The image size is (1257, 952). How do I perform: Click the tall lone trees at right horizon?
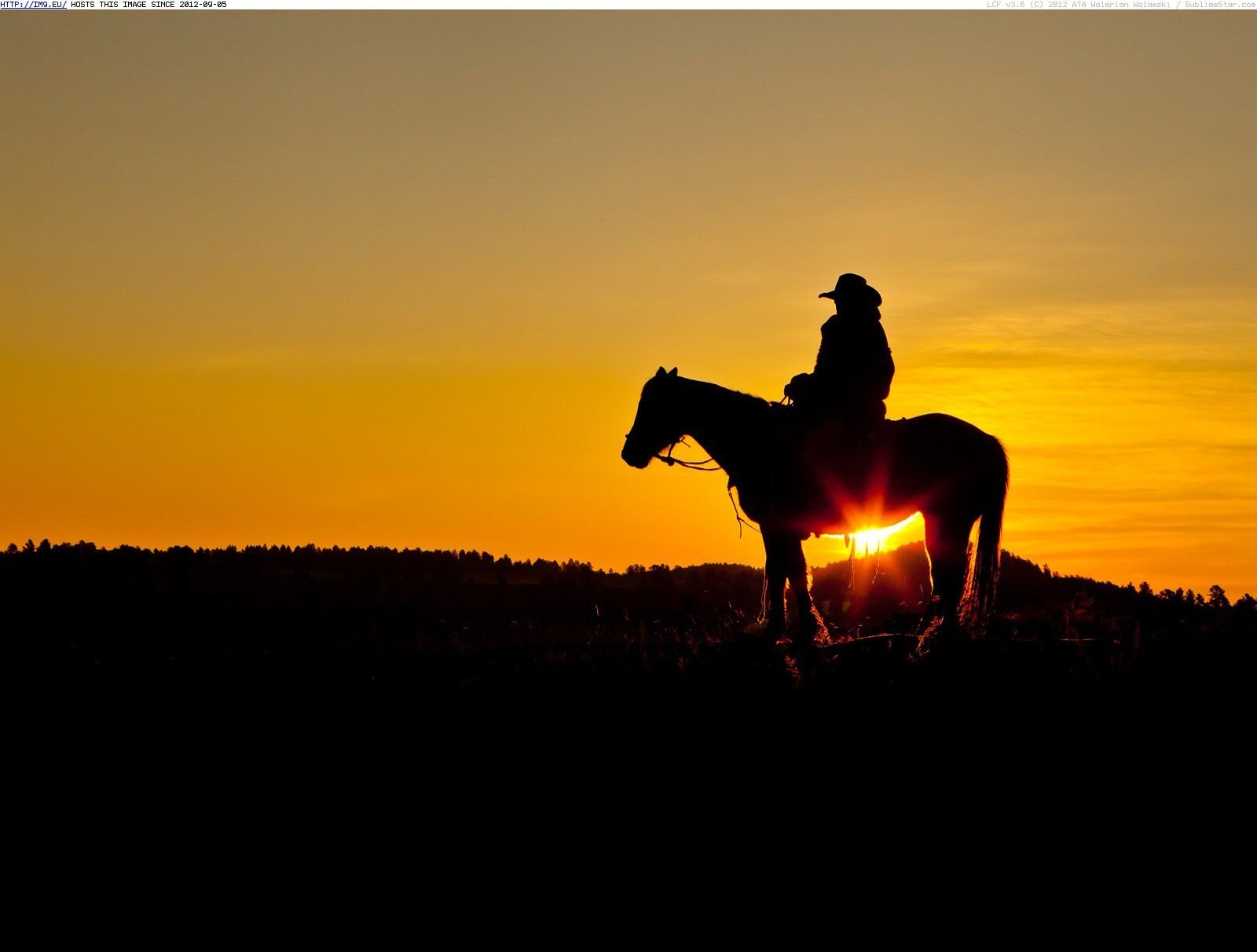[x=1216, y=595]
